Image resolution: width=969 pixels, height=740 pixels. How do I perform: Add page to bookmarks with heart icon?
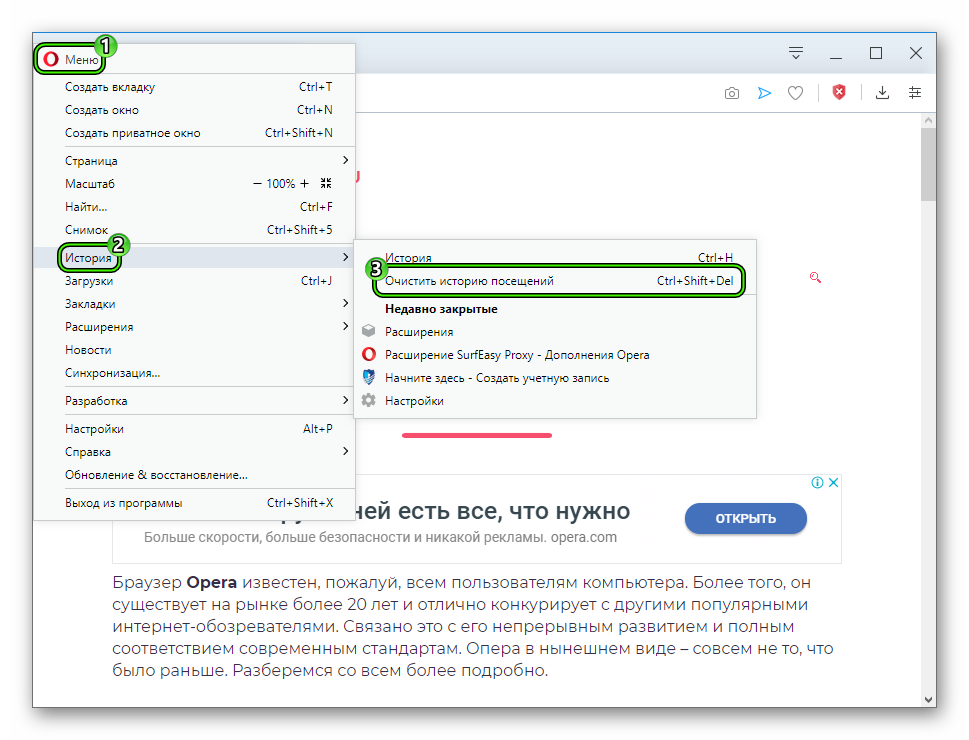tap(795, 93)
